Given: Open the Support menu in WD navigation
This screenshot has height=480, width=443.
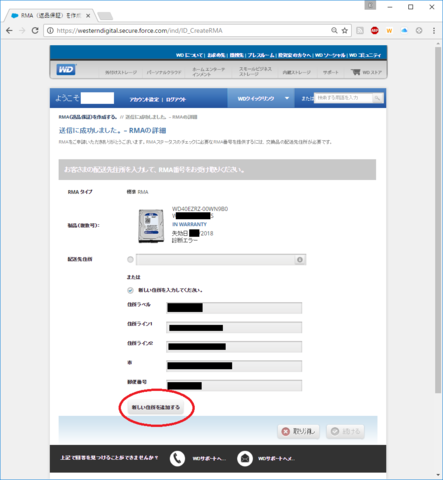Looking at the screenshot, I should [x=330, y=72].
